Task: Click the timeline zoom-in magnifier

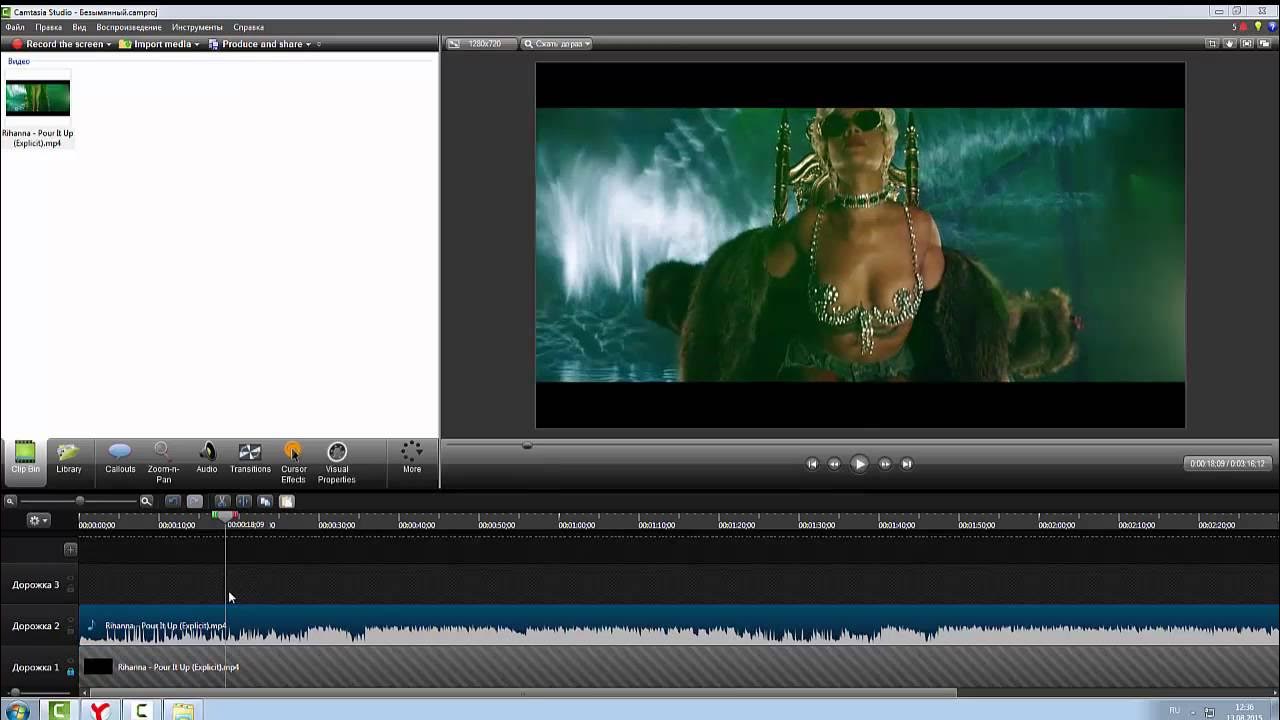Action: pyautogui.click(x=146, y=501)
